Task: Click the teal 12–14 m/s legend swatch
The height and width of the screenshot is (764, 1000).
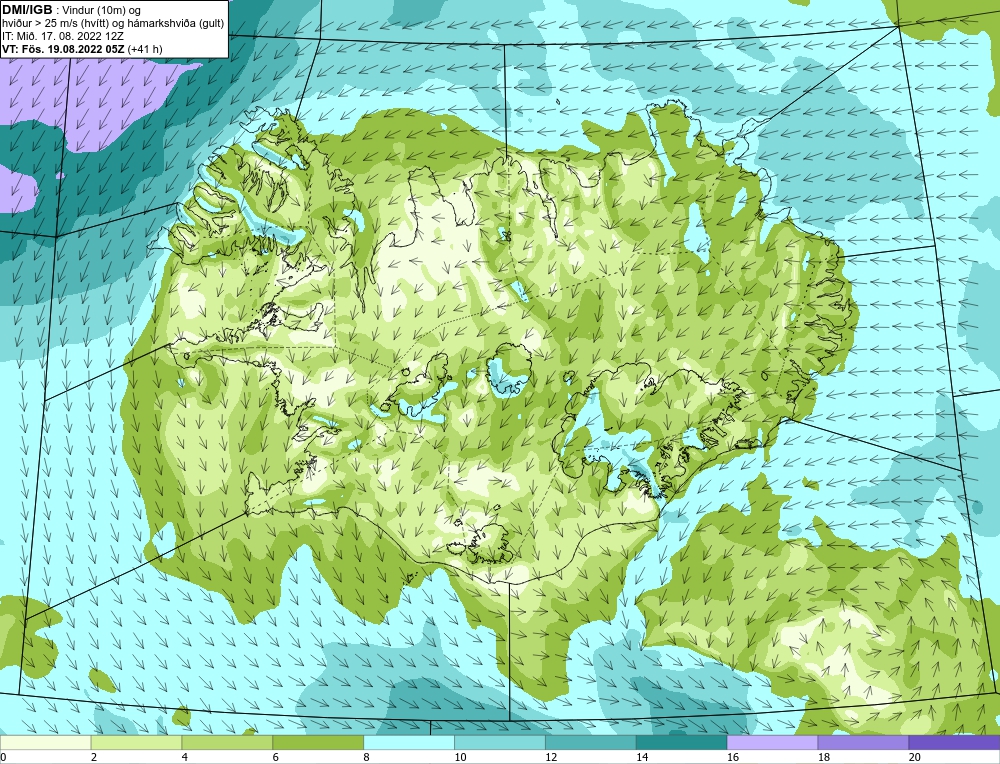Action: point(591,743)
